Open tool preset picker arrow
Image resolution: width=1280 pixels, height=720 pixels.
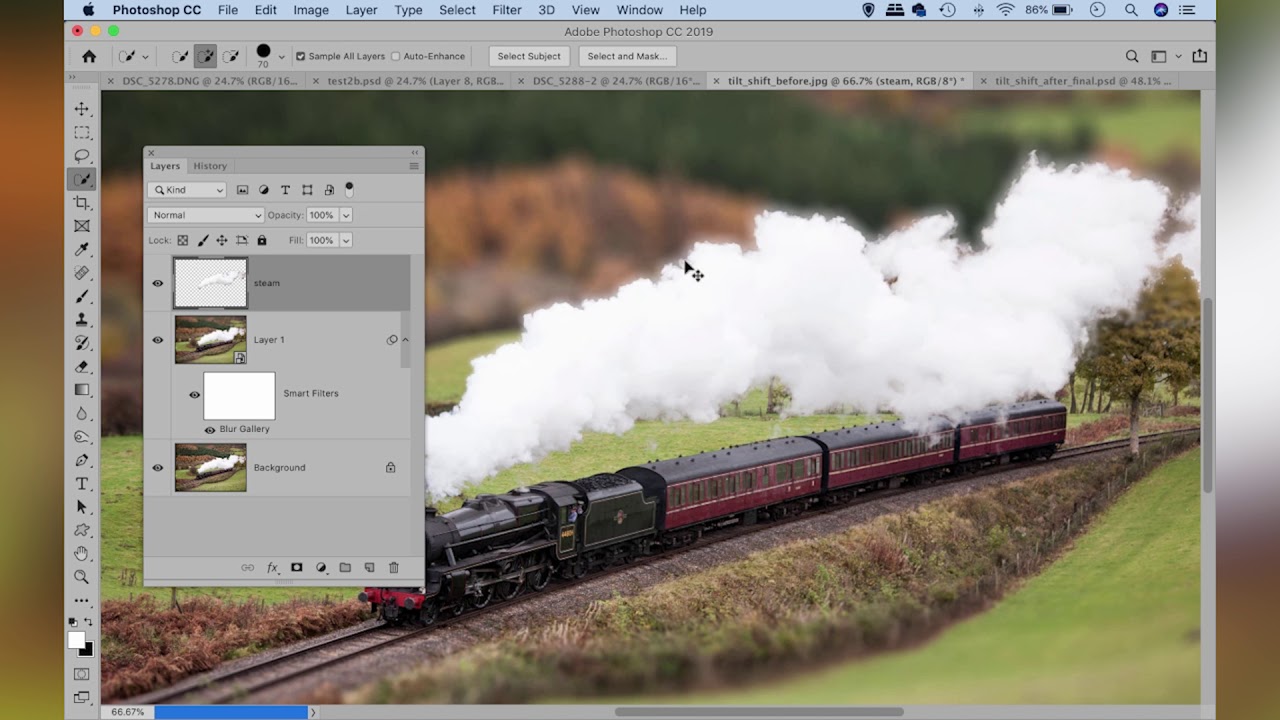145,57
